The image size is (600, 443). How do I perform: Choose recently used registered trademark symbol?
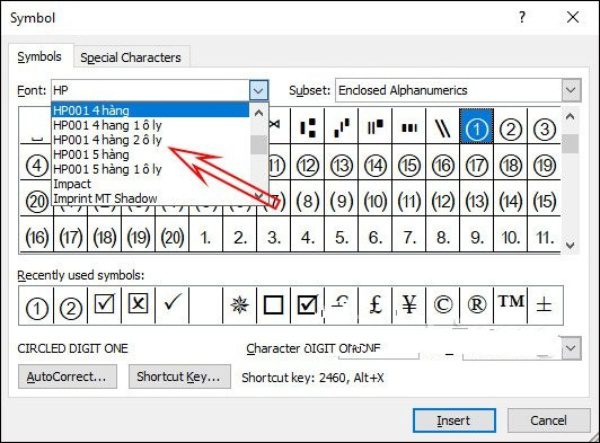(x=477, y=305)
